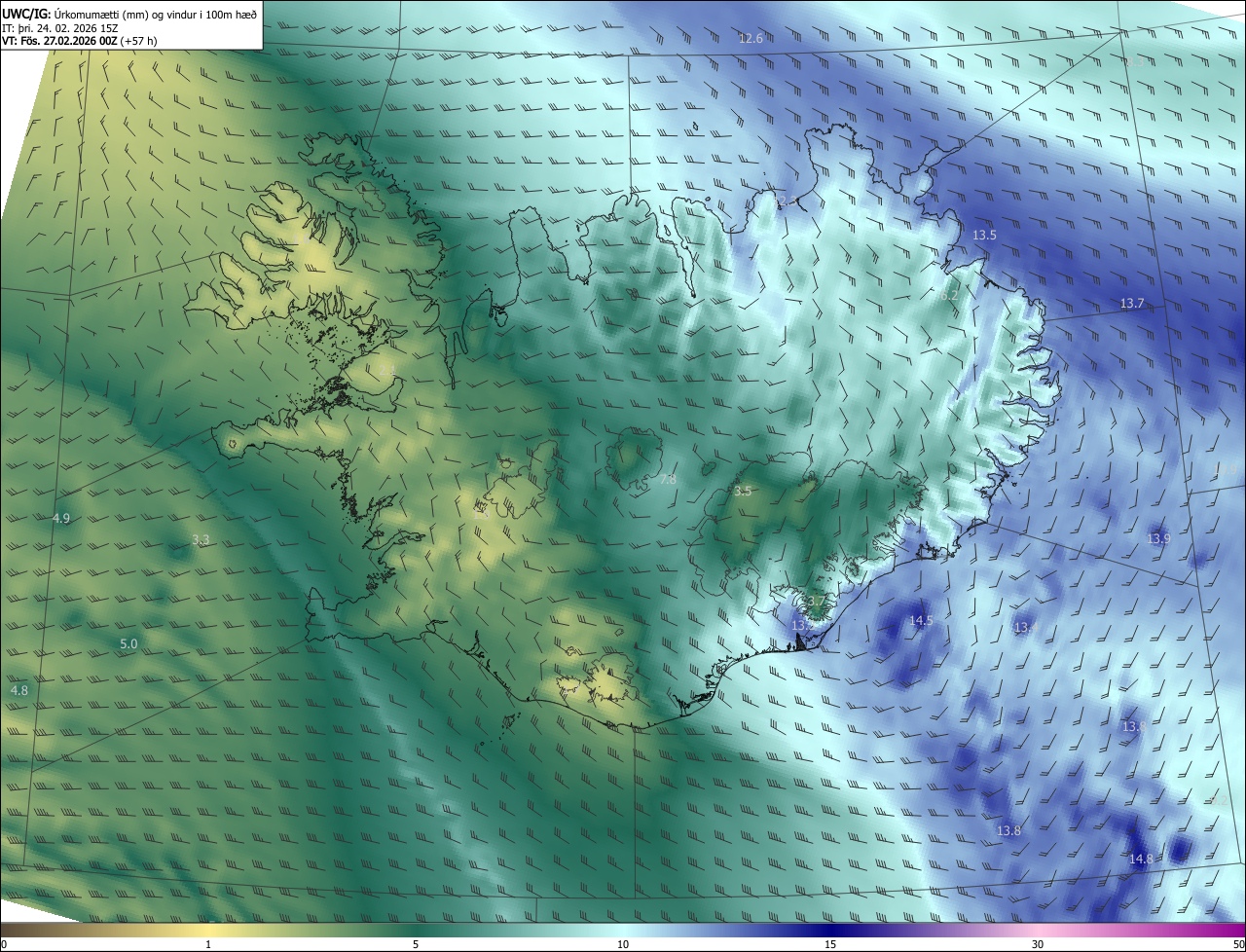This screenshot has width=1246, height=952.
Task: Click the 5.0 value label in the southwest sea
Action: [128, 644]
